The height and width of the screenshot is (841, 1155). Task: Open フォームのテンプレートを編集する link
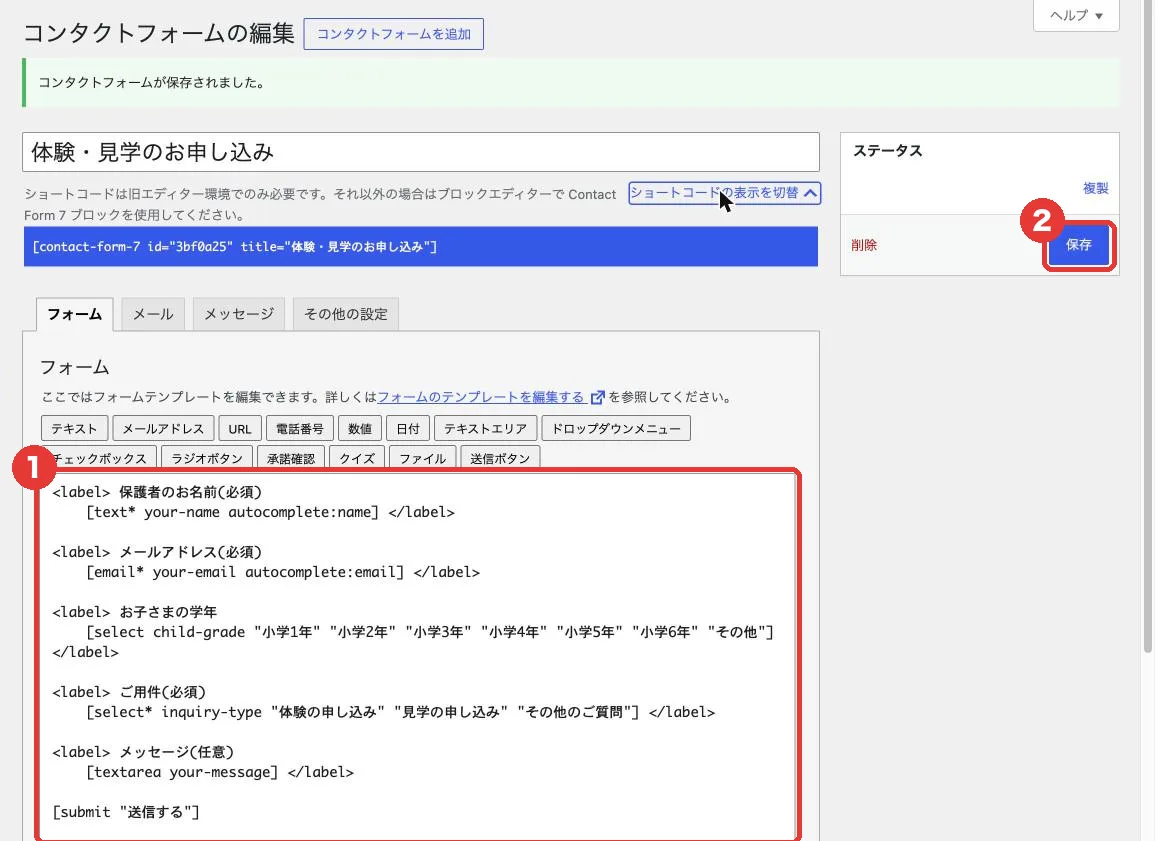pos(480,397)
